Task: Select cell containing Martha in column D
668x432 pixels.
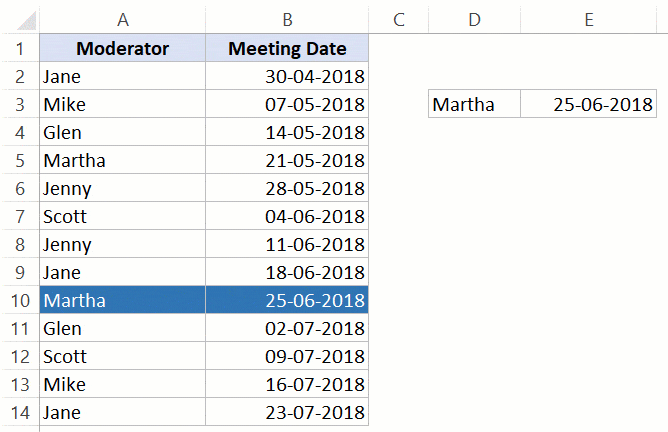Action: point(475,104)
